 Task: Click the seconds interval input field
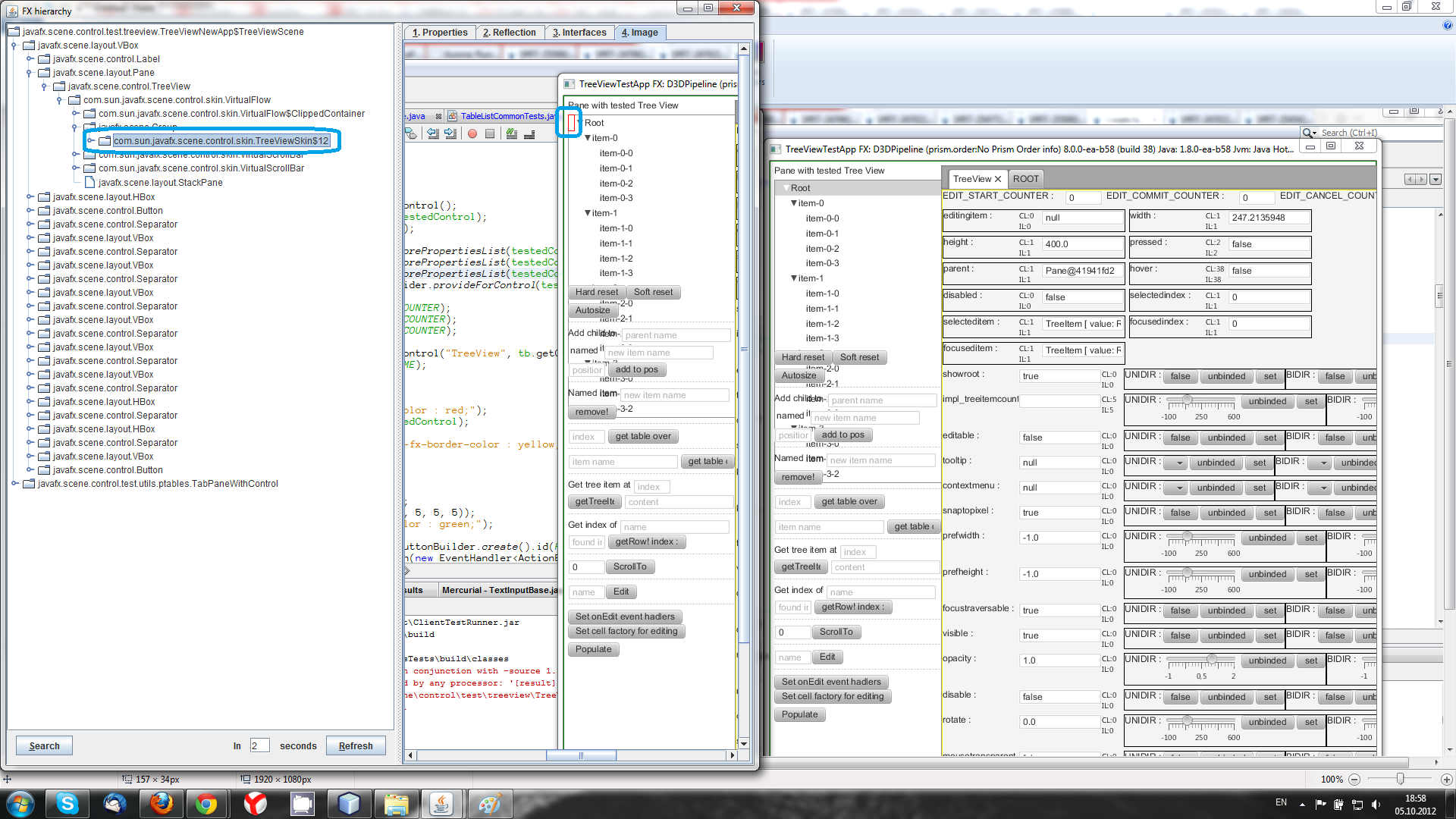[x=259, y=746]
